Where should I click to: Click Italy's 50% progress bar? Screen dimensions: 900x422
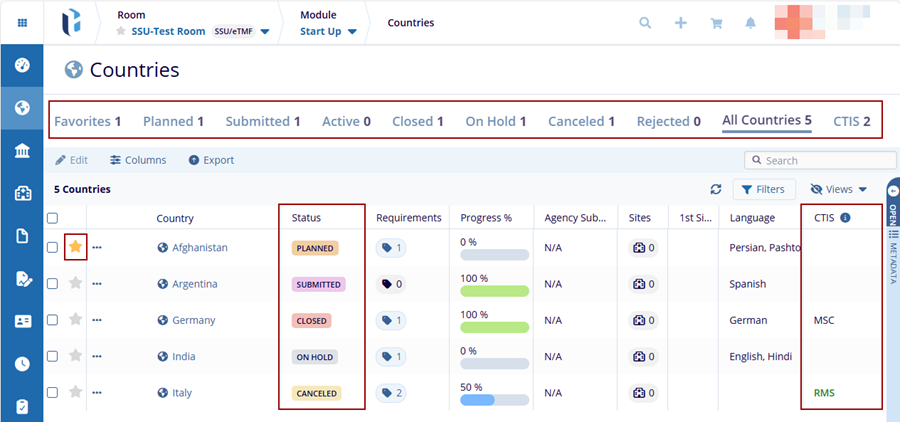click(x=493, y=400)
